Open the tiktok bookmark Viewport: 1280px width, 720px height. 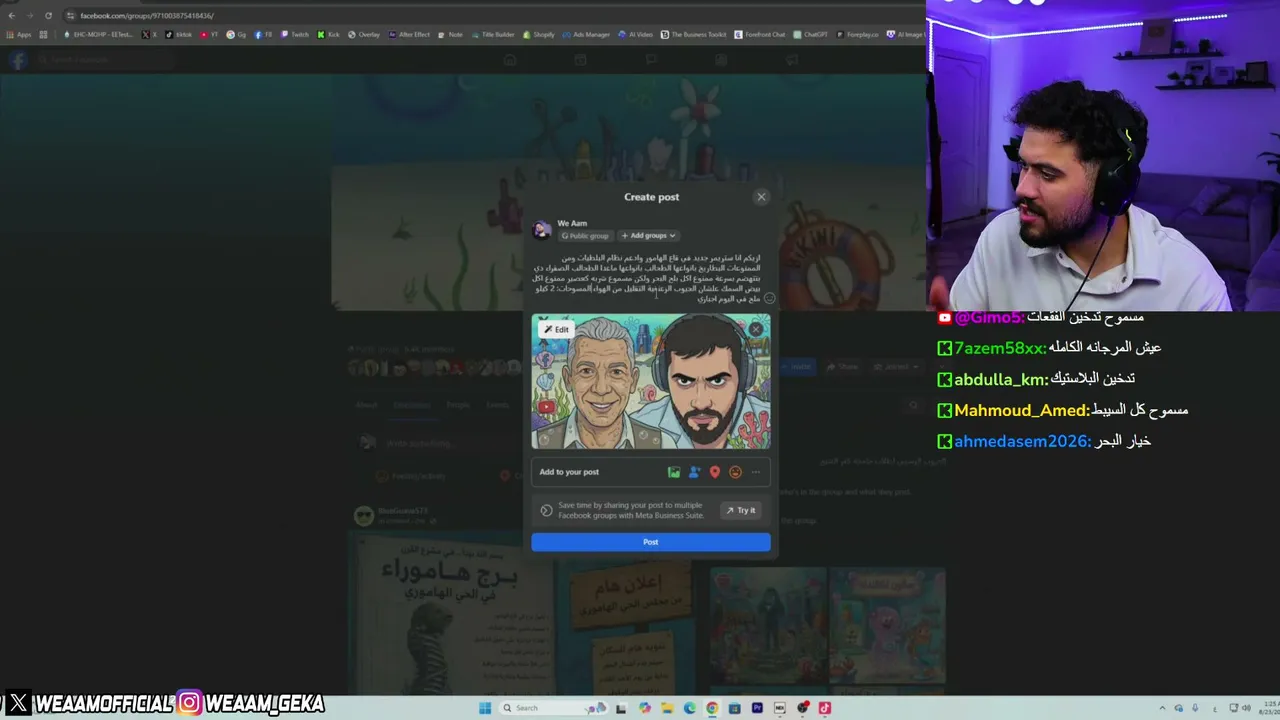[179, 34]
